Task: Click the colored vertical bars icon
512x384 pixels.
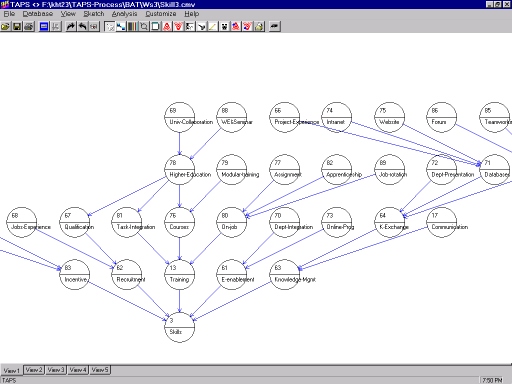Action: click(x=132, y=26)
